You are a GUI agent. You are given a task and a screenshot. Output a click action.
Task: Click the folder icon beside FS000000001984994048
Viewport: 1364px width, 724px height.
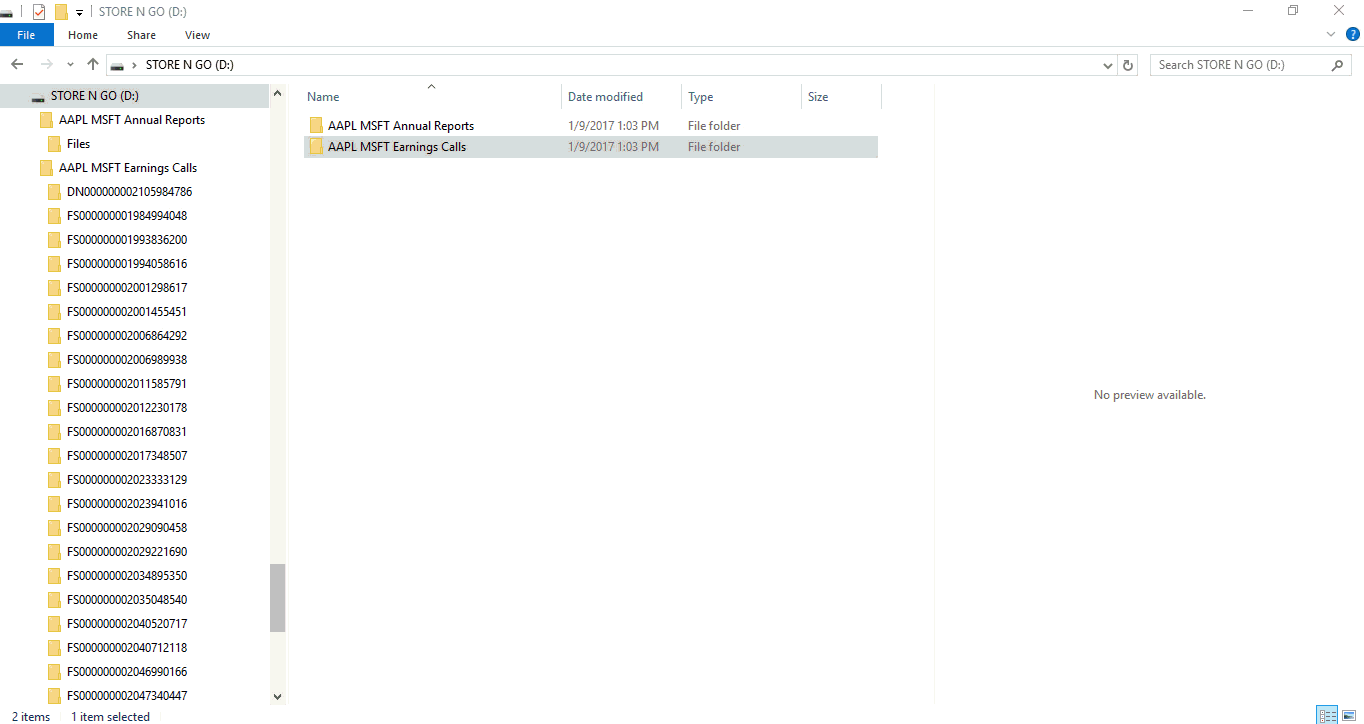click(x=54, y=216)
